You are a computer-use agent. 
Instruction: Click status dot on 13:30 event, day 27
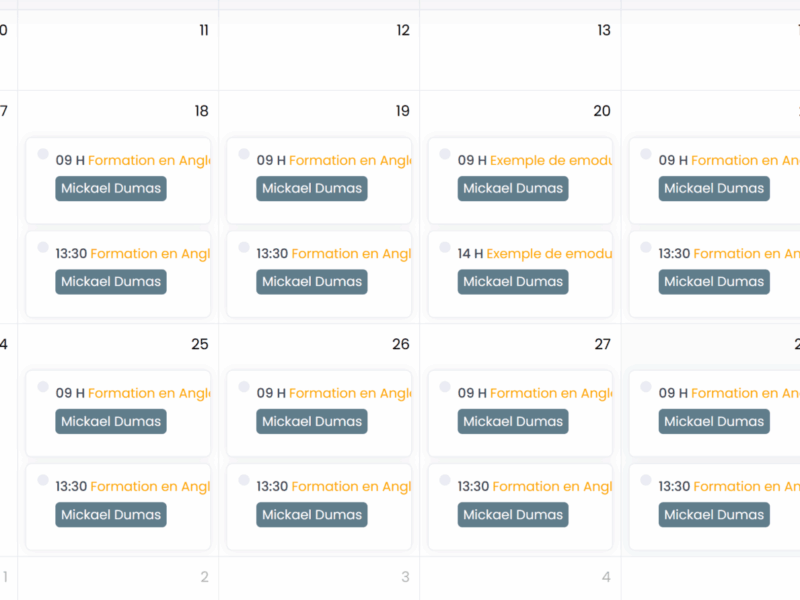[445, 480]
